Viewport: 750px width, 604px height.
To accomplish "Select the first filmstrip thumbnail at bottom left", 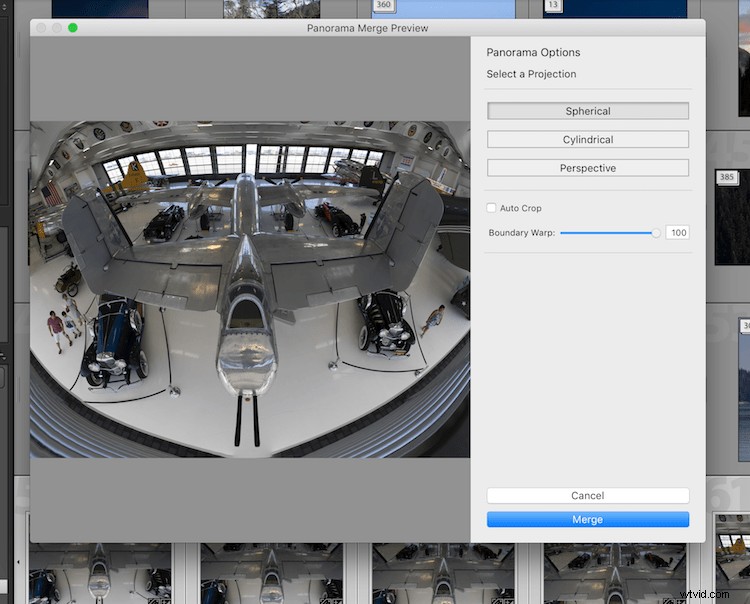I will pos(100,575).
